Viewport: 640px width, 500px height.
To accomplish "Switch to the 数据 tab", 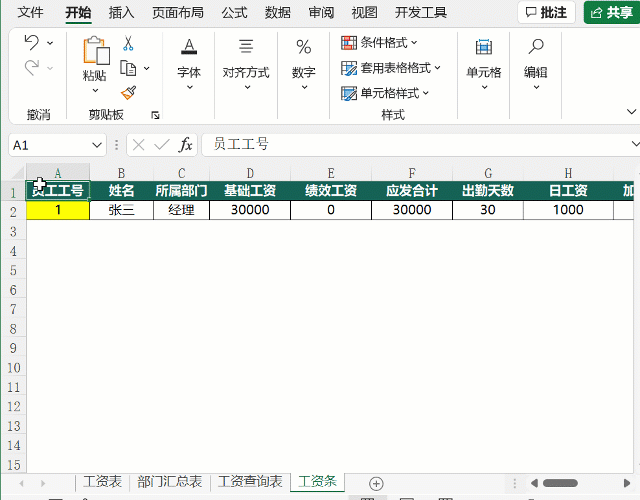I will (278, 13).
